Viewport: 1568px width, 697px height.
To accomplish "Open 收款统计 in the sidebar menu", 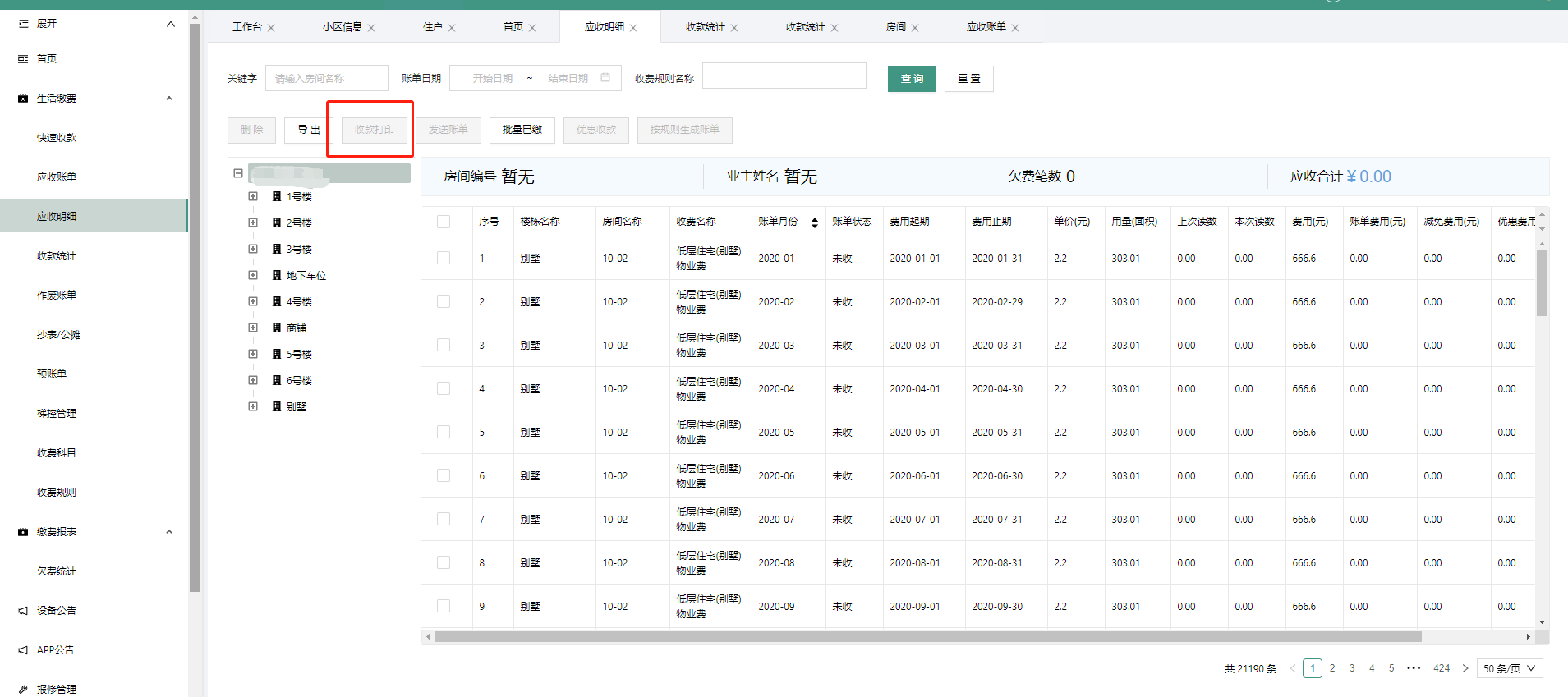I will 57,256.
